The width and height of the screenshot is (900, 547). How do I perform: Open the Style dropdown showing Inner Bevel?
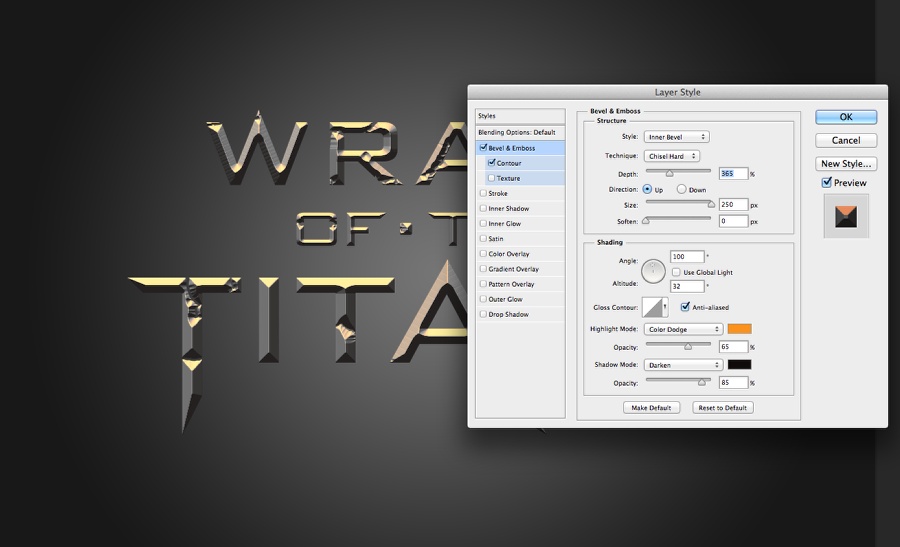(677, 137)
